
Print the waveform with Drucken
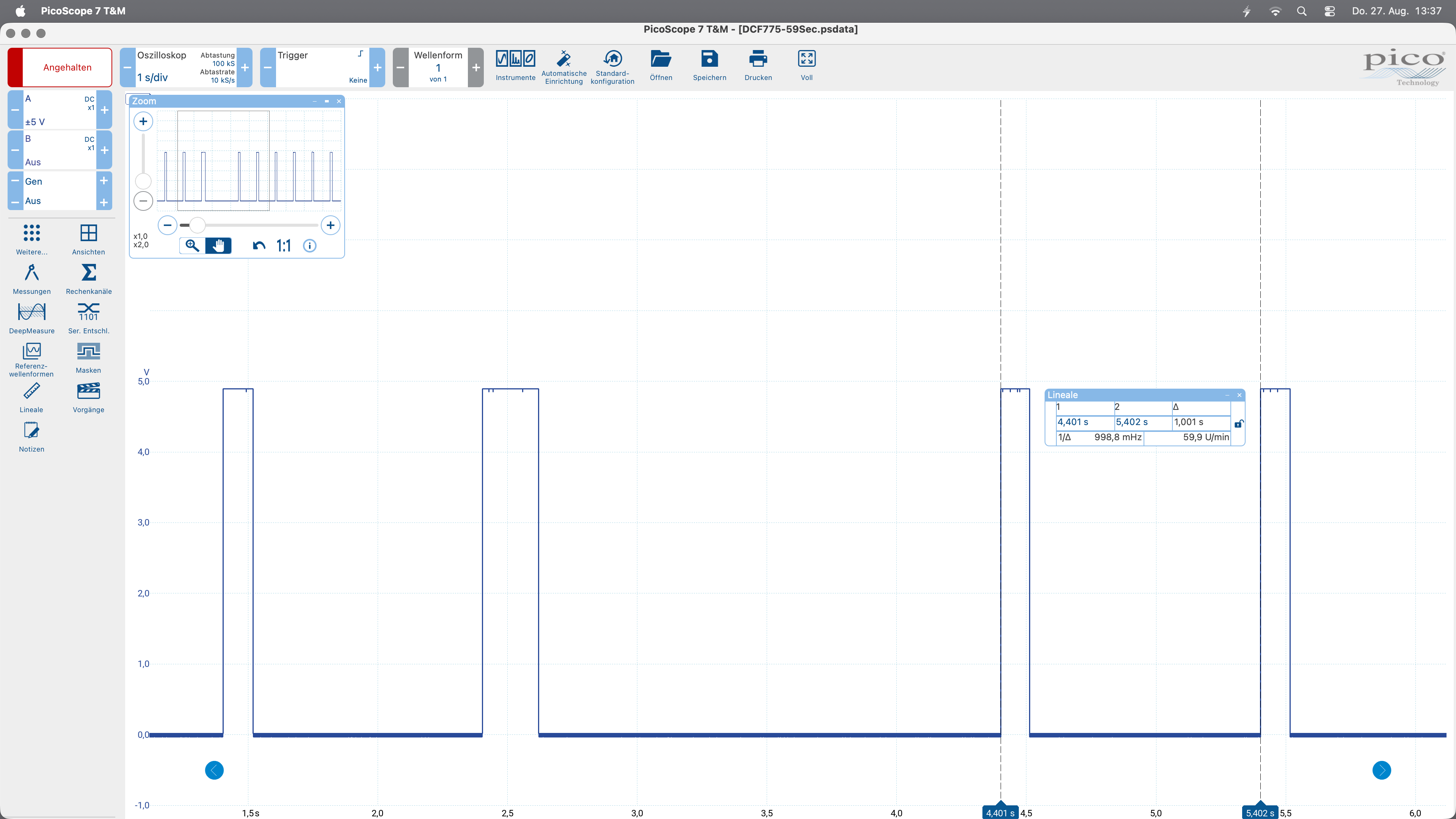758,66
